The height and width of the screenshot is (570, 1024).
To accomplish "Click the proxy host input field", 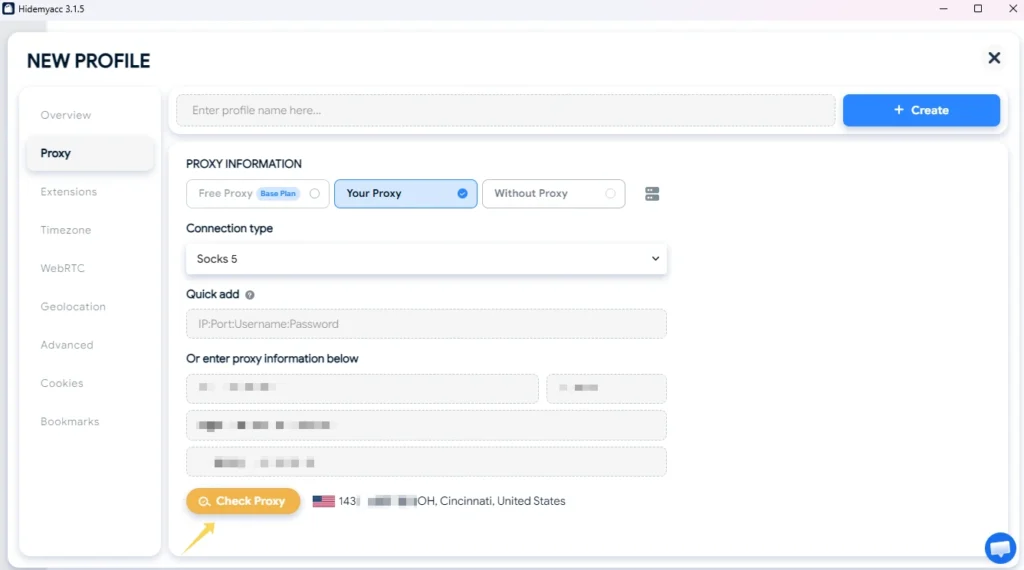I will (x=362, y=388).
